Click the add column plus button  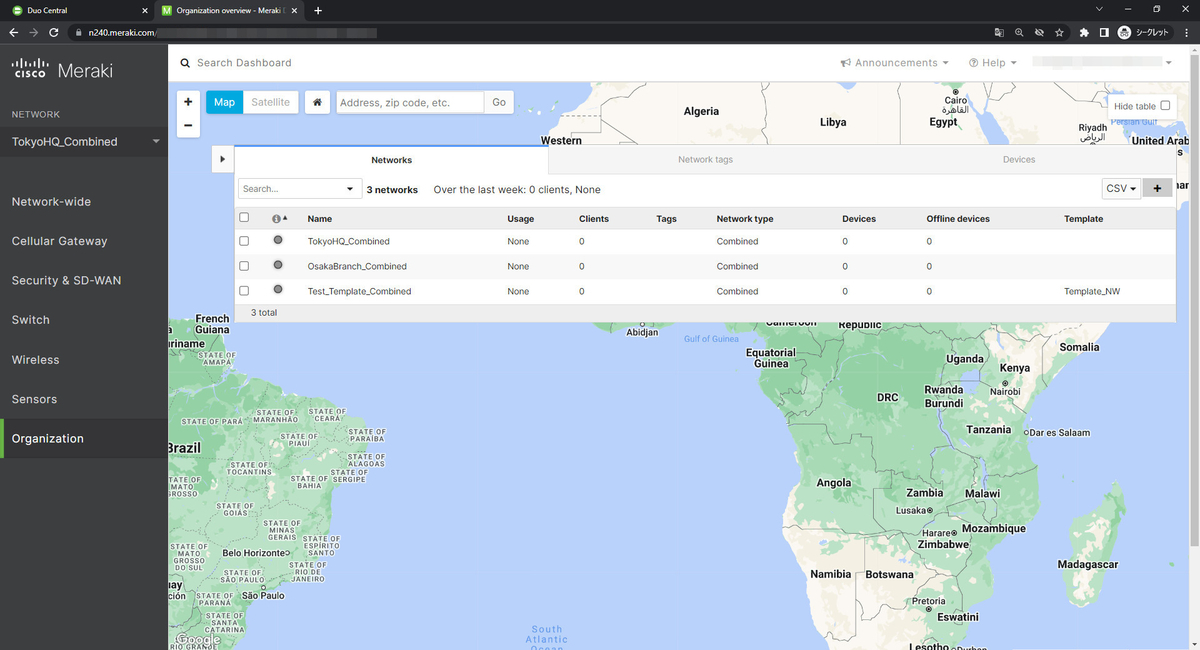click(1157, 189)
